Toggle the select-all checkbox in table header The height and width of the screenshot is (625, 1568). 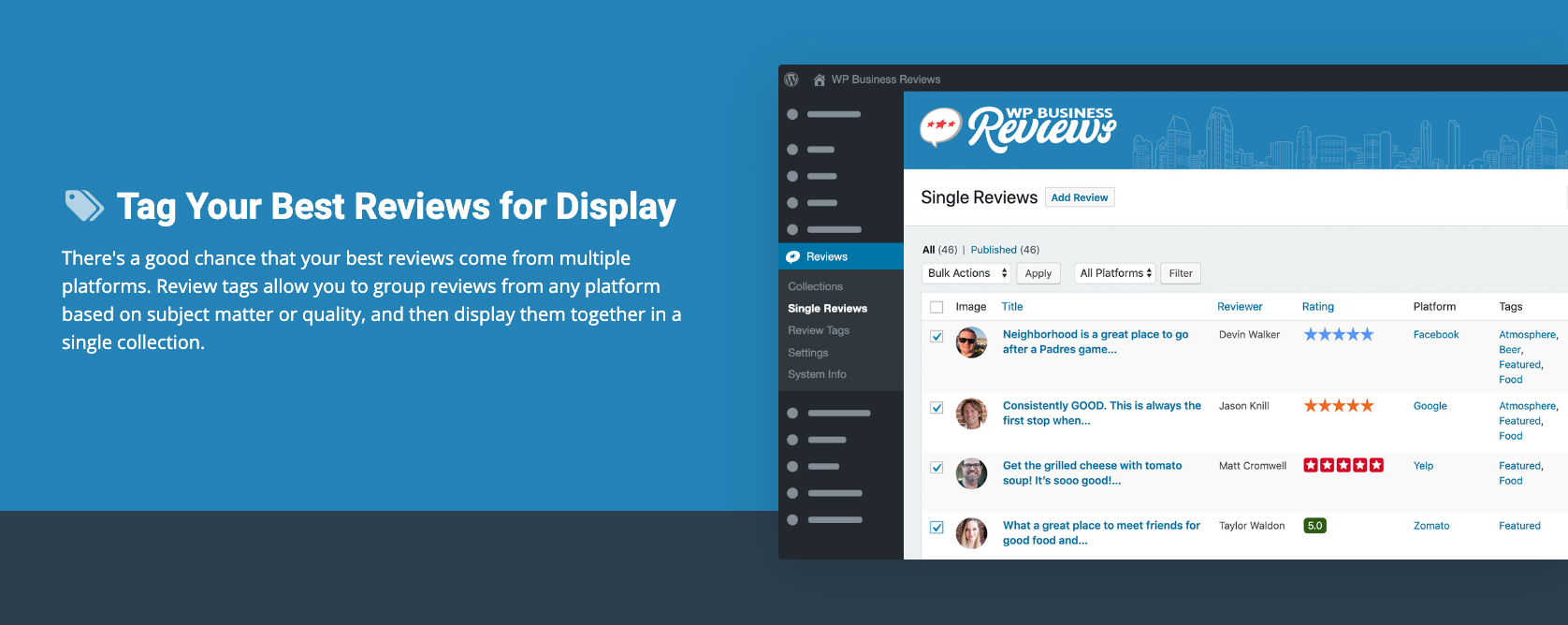(x=936, y=307)
